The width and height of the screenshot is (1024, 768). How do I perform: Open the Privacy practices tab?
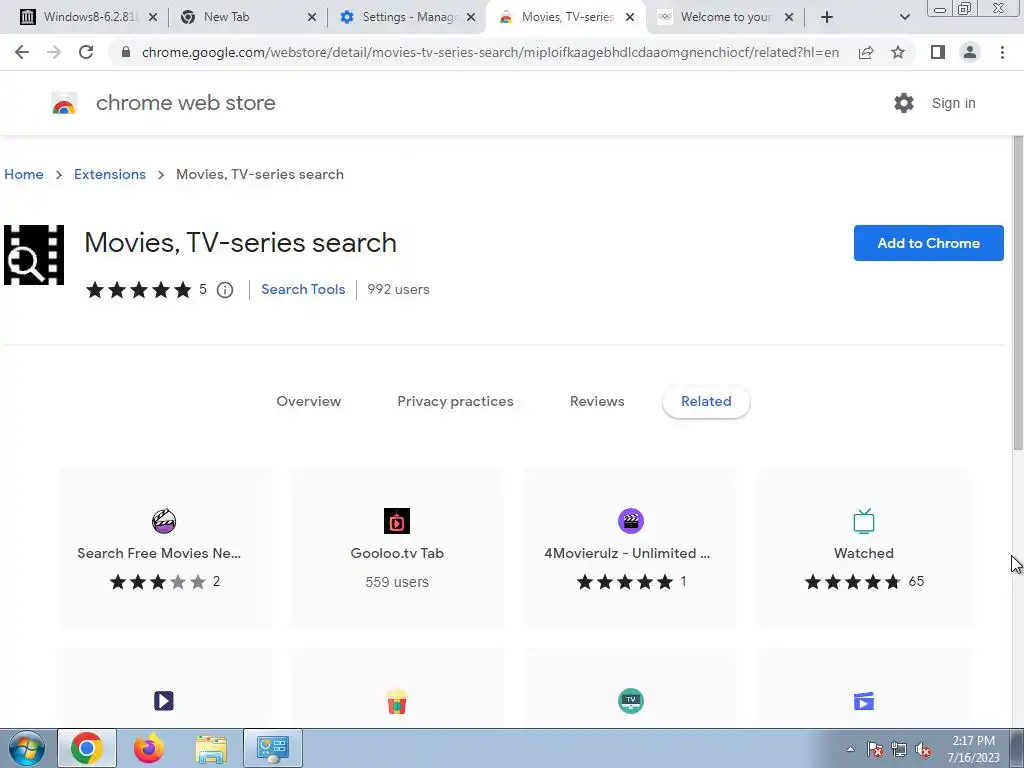(x=455, y=401)
